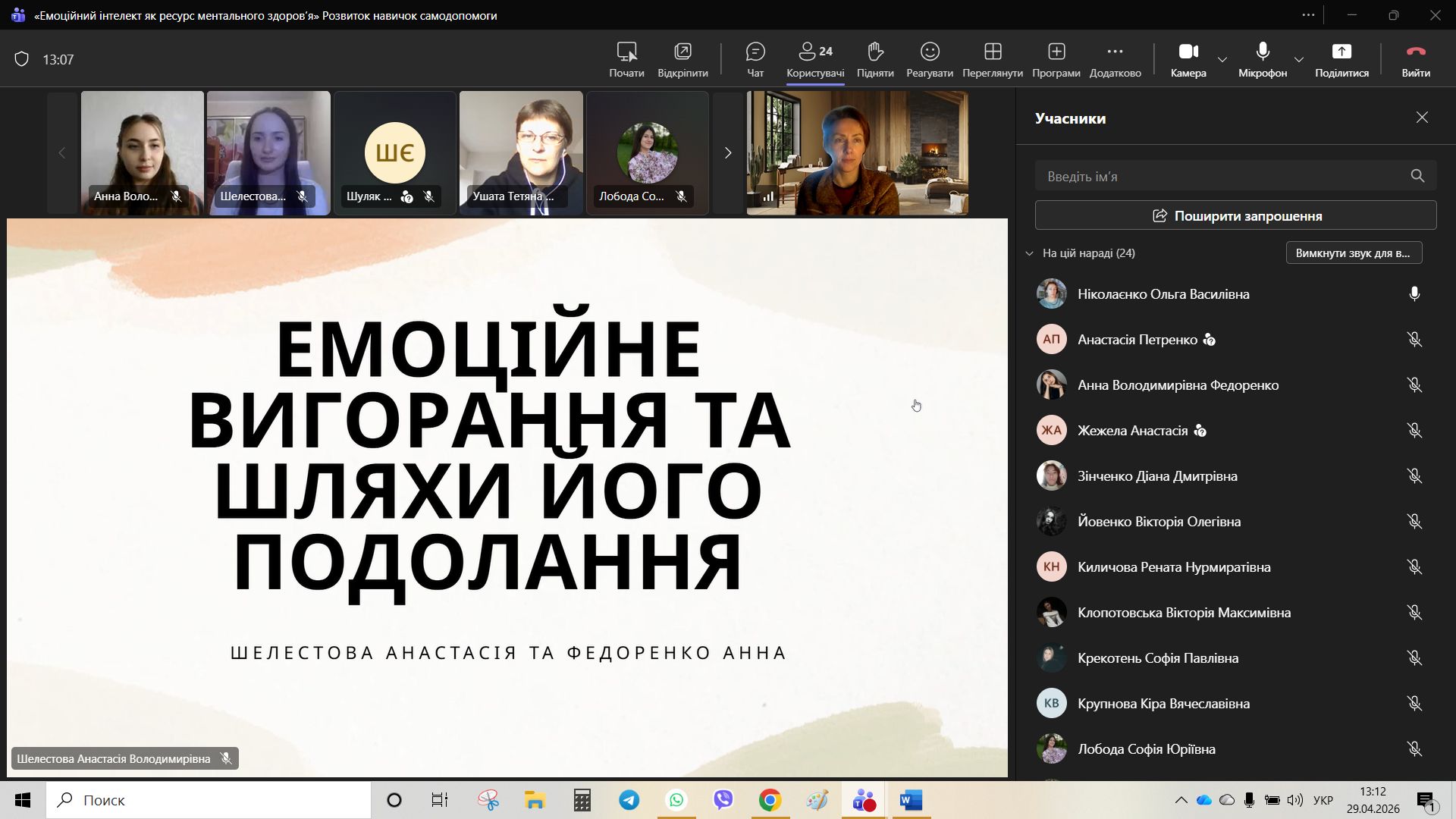The height and width of the screenshot is (819, 1456).
Task: Mute Ніколаєнко Ольга Василівна's microphone
Action: pyautogui.click(x=1414, y=293)
